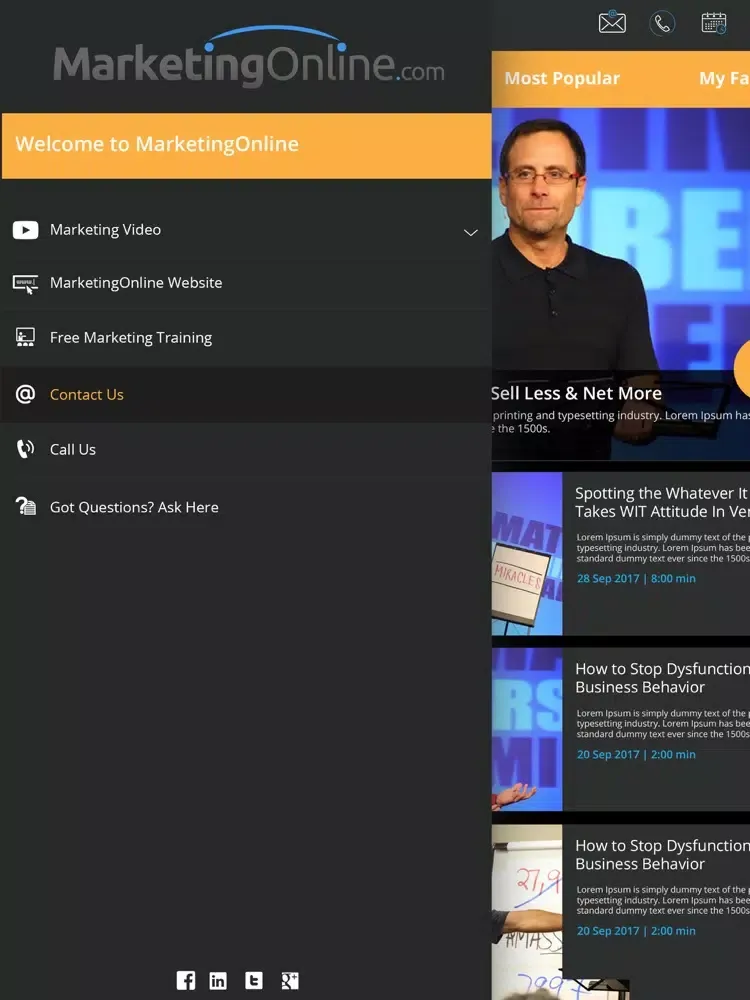750x1000 pixels.
Task: Open the last How to Stop Dysfunction title
Action: 662,855
